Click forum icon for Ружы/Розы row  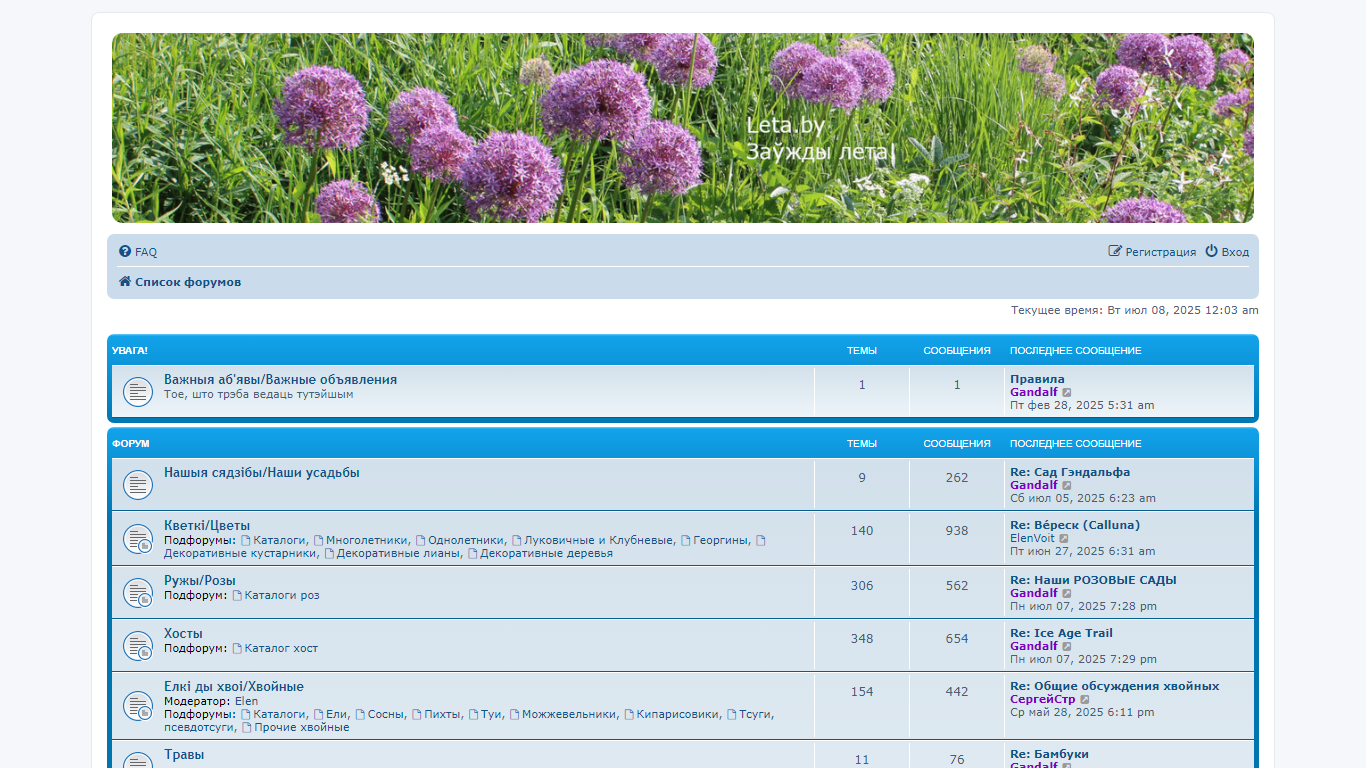[138, 592]
